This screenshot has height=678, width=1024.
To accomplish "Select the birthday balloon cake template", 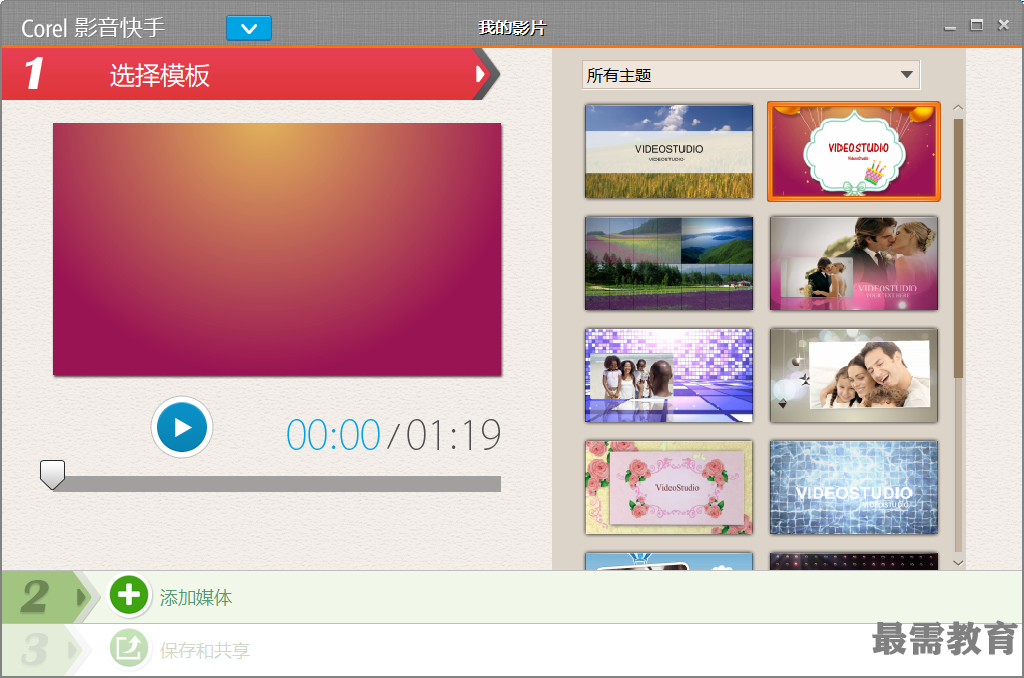I will coord(854,152).
